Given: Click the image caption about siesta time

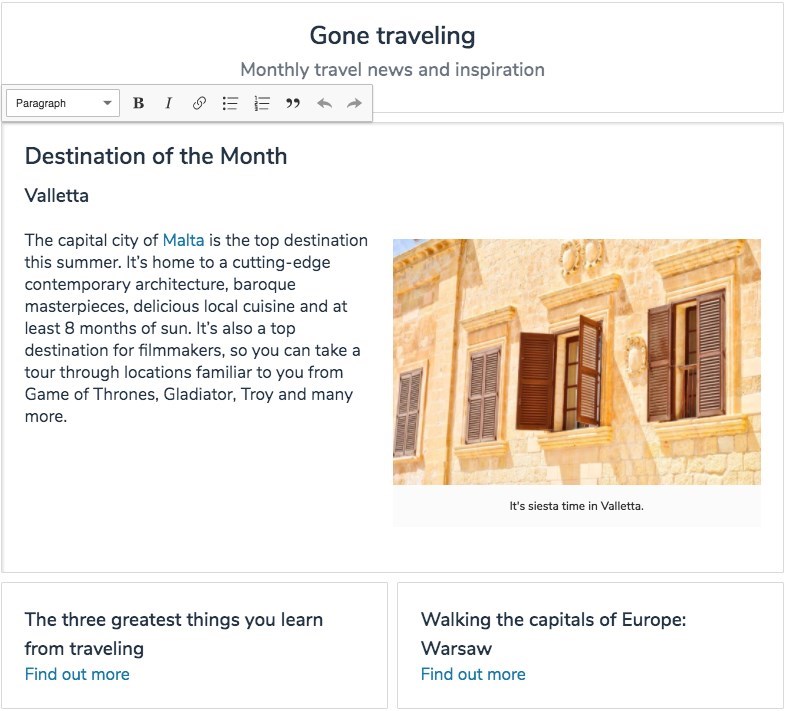Looking at the screenshot, I should click(x=576, y=506).
